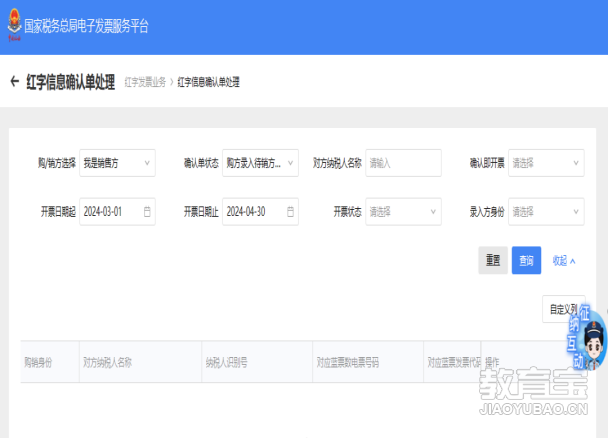Image resolution: width=609 pixels, height=438 pixels.
Task: Click the 购销身份 column header
Action: coord(50,362)
